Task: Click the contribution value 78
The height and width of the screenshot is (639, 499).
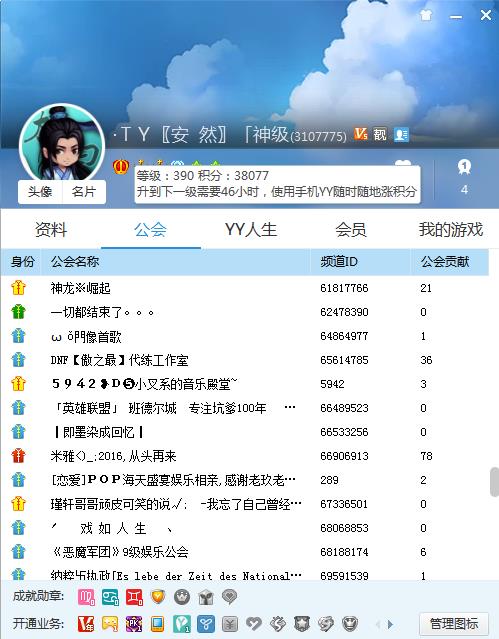Action: pyautogui.click(x=426, y=456)
